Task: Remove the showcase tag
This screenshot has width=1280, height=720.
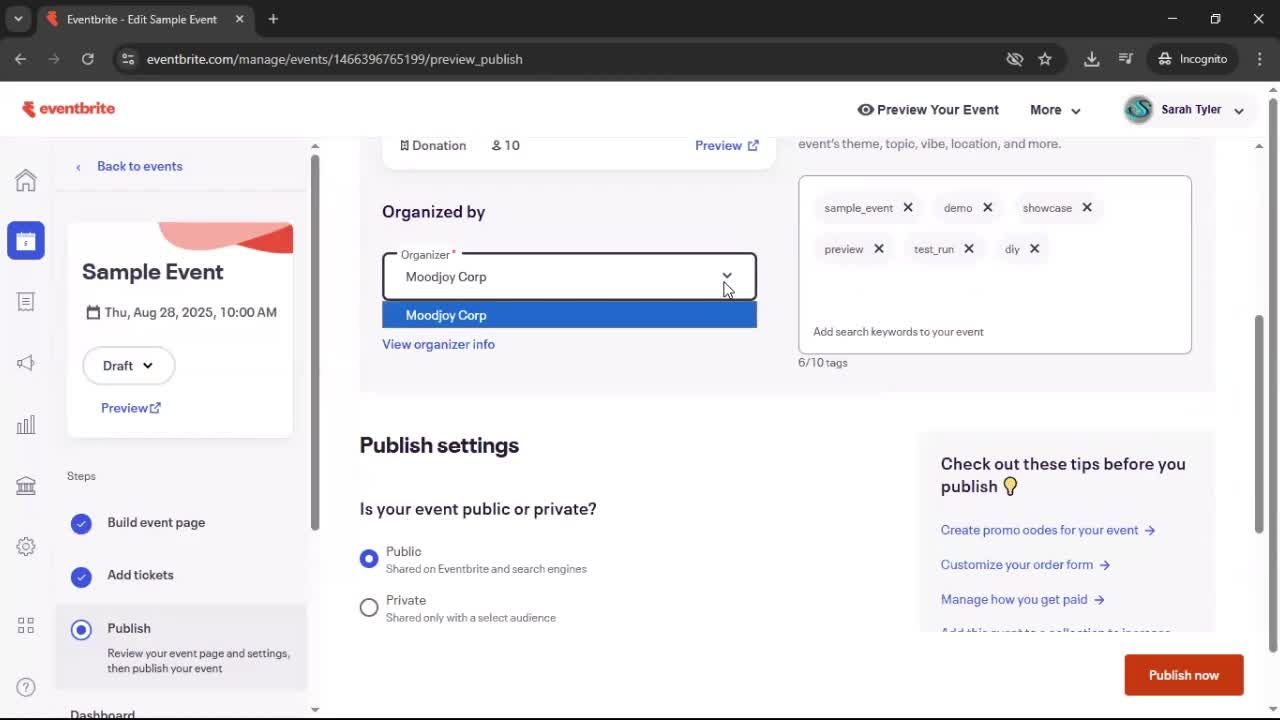Action: [1087, 208]
